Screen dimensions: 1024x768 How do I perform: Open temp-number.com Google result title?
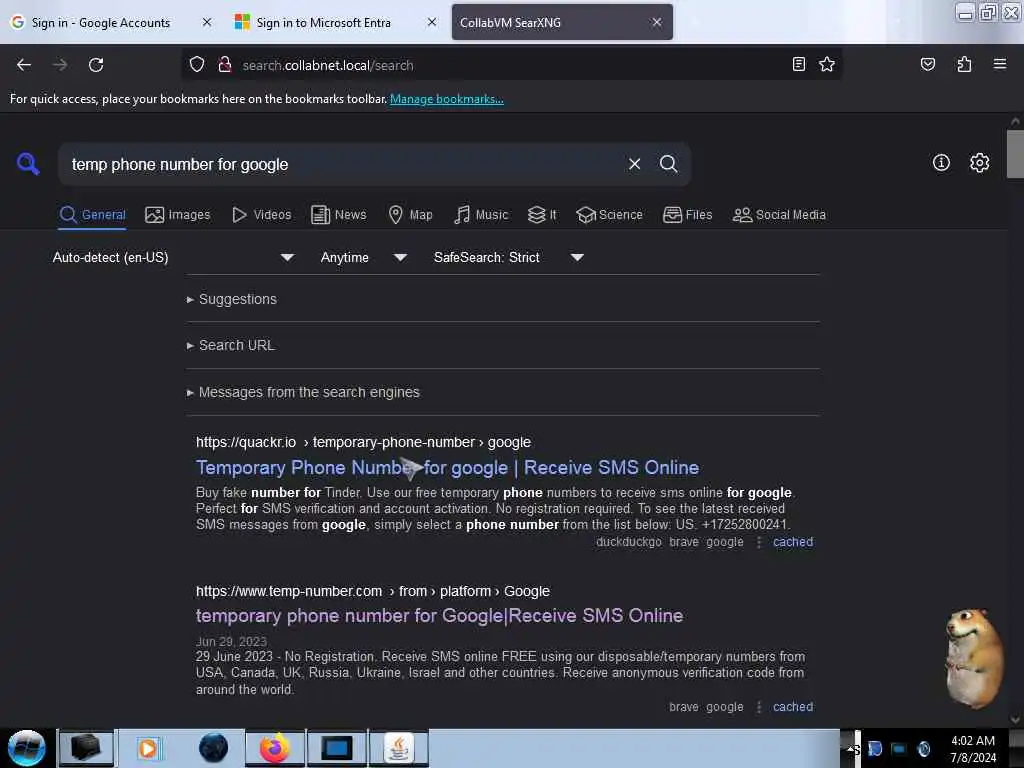pos(440,616)
